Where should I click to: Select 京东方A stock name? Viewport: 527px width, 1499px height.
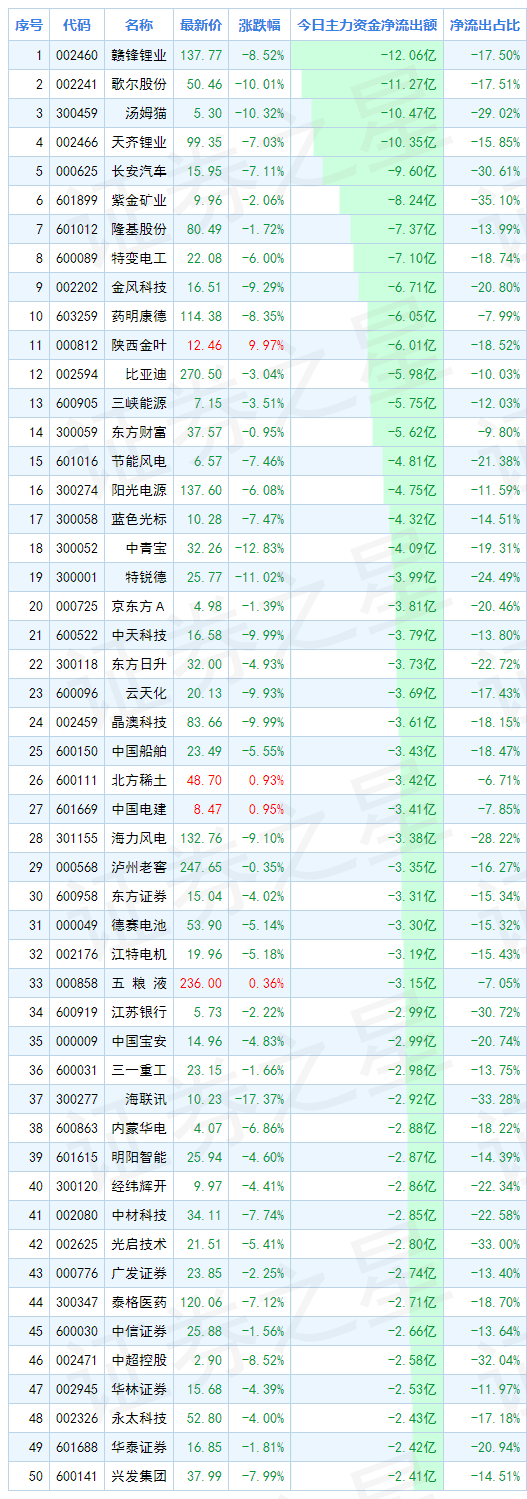pyautogui.click(x=139, y=606)
